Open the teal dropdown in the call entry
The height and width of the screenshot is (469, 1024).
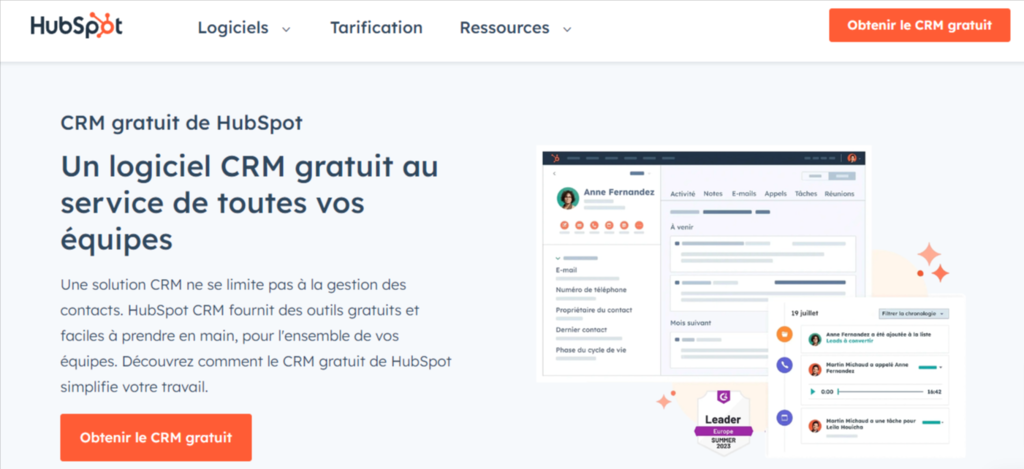pyautogui.click(x=930, y=367)
